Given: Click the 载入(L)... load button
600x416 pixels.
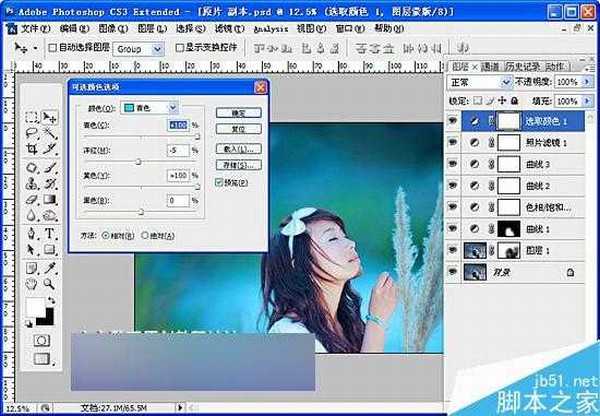Looking at the screenshot, I should tap(239, 149).
